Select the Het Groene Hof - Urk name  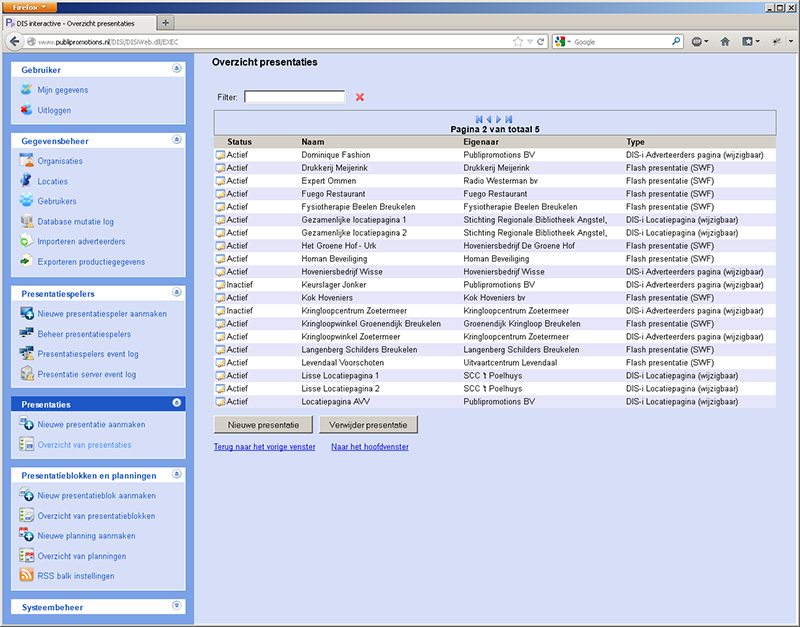pos(339,246)
